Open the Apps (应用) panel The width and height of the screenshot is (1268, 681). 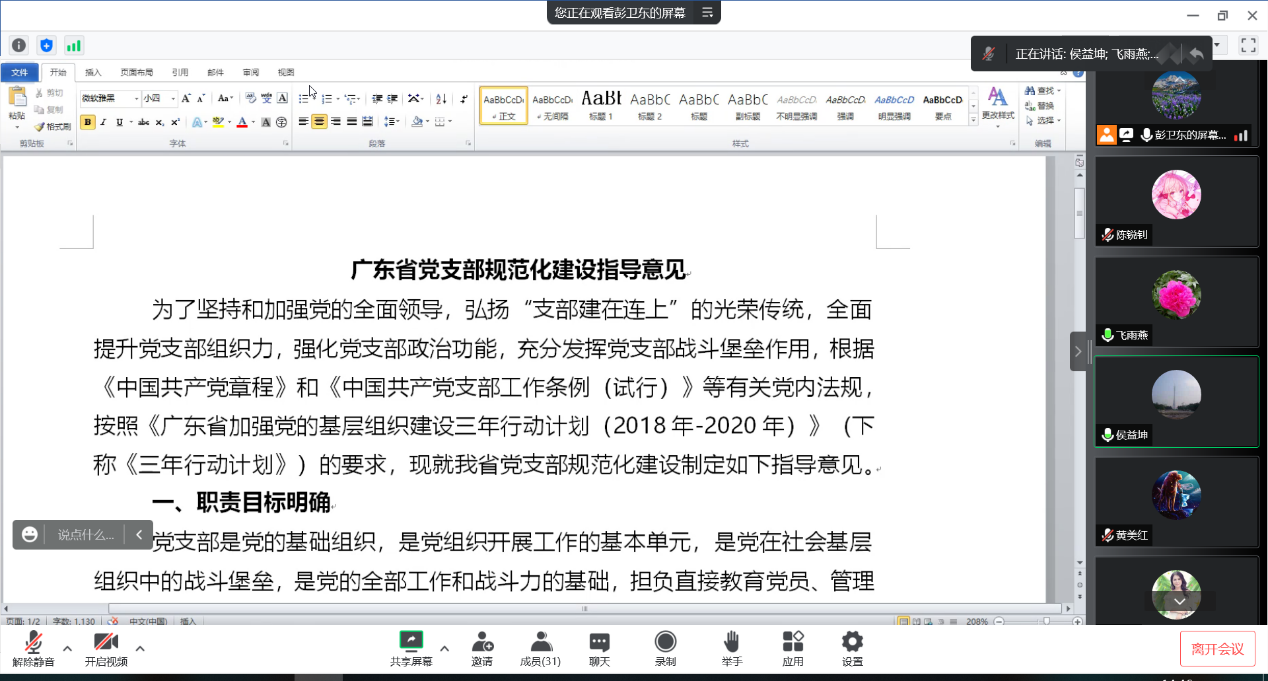point(793,648)
